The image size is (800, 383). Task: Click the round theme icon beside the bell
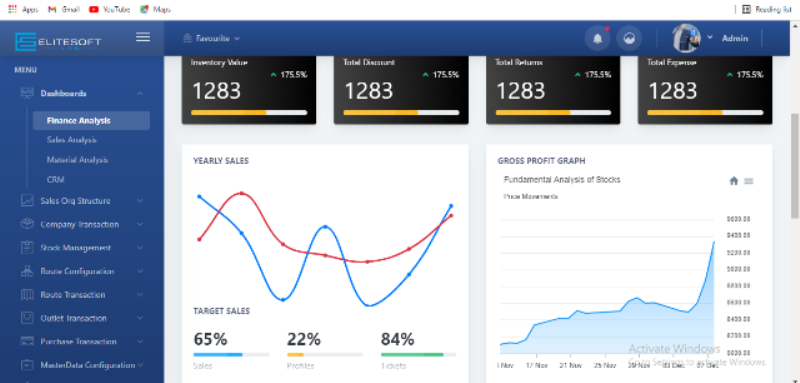(x=629, y=39)
